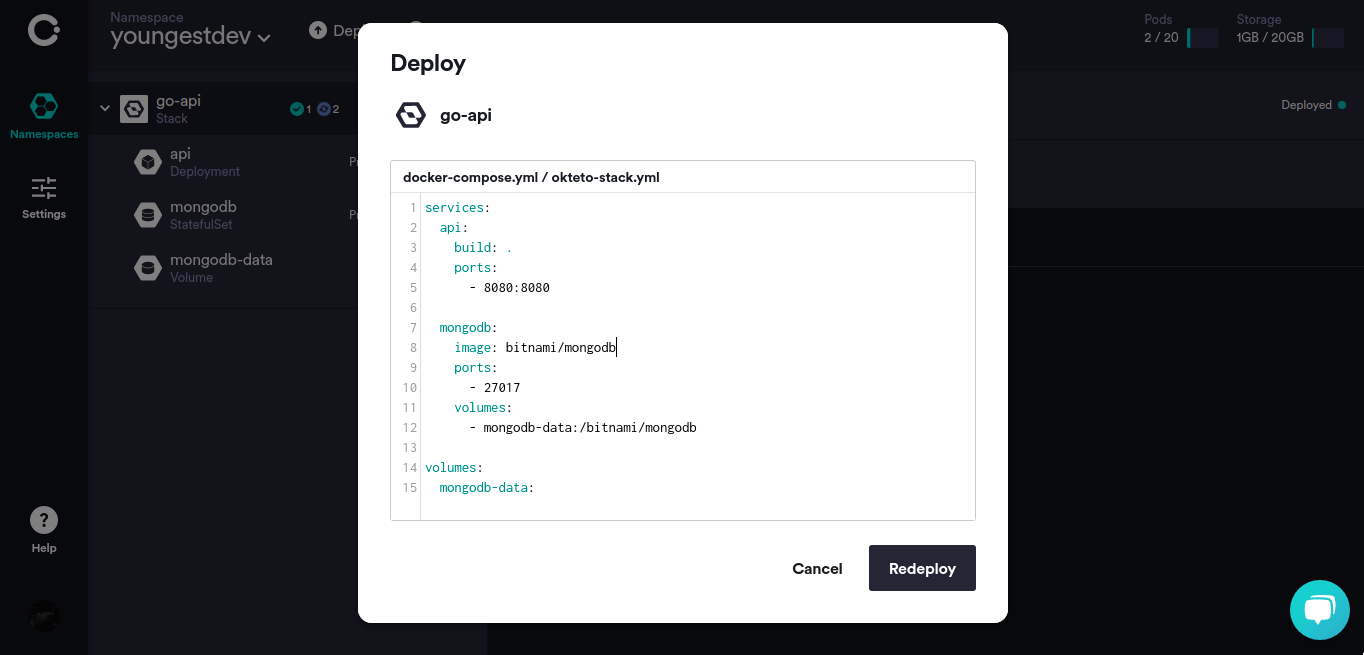Select the mongodb-data volume icon
The image size is (1364, 655).
(x=148, y=268)
